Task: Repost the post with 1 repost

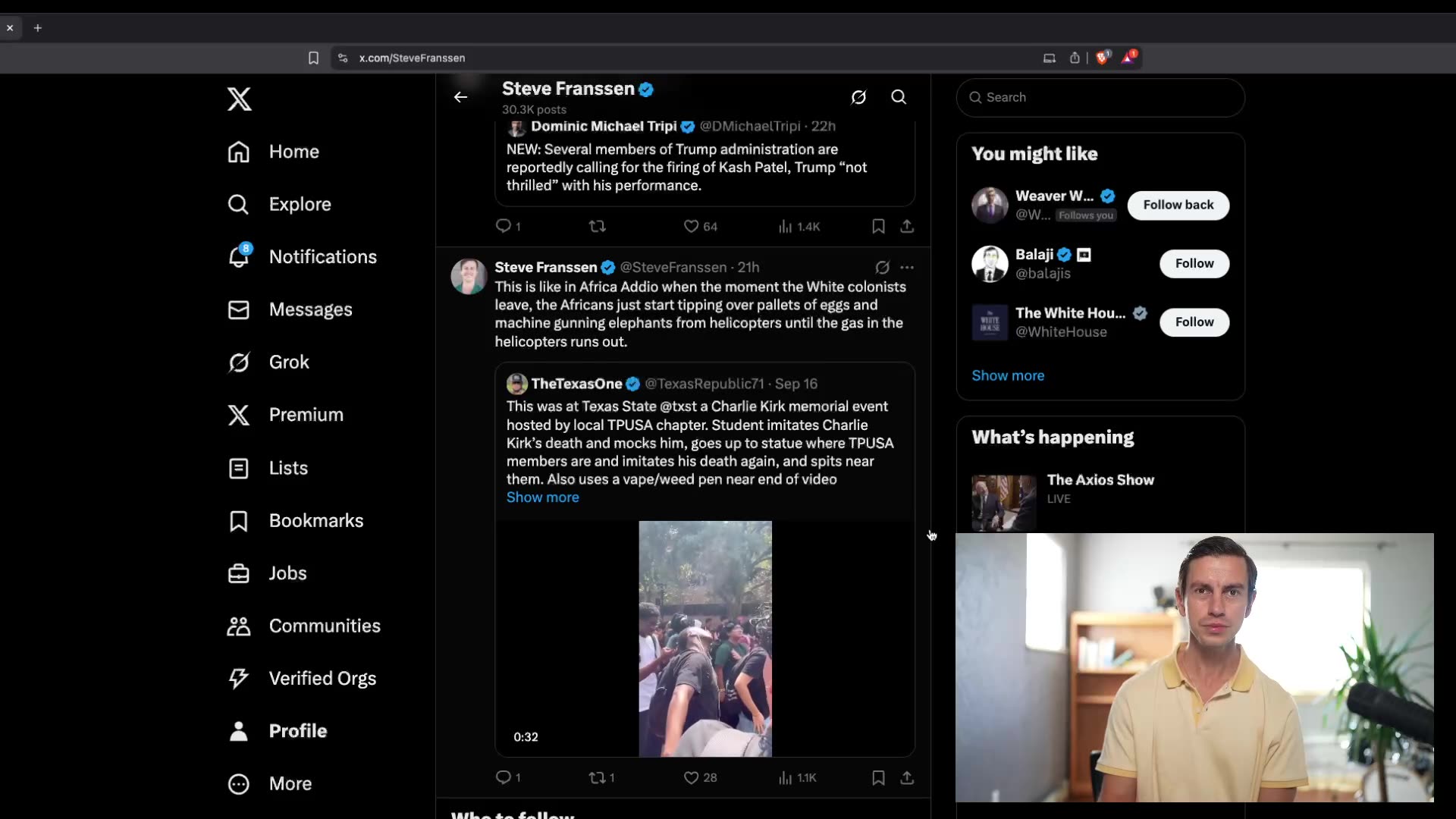Action: (x=602, y=777)
